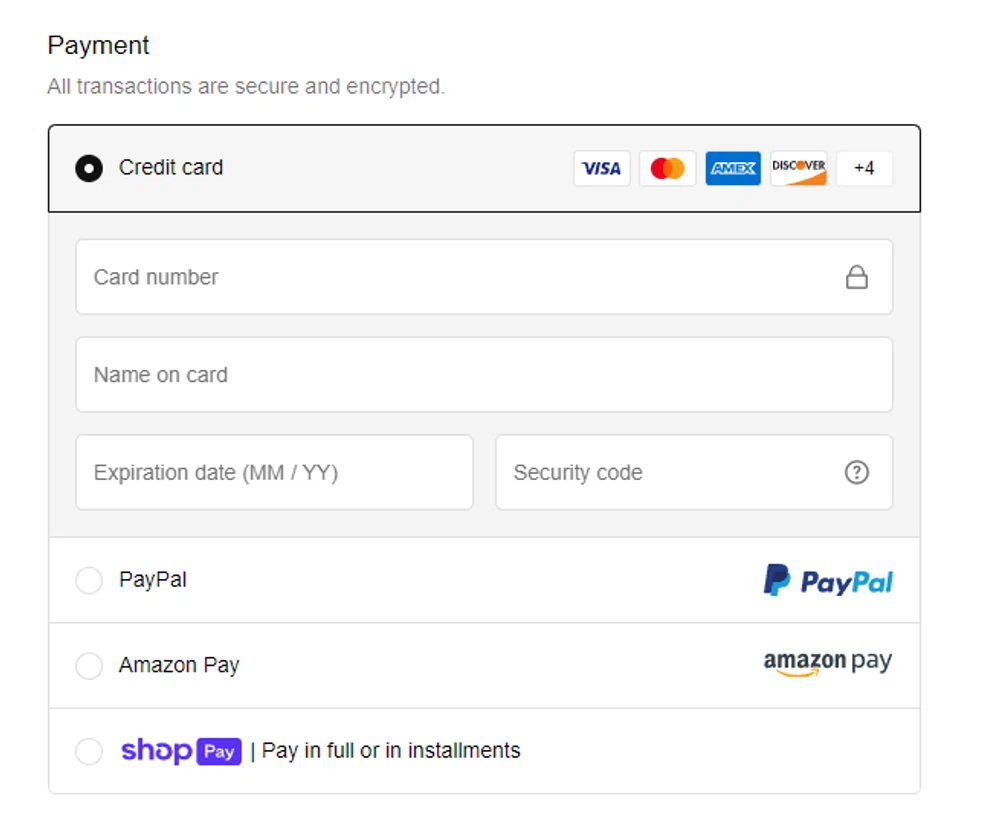Click the security code help icon
The width and height of the screenshot is (1000, 832).
point(857,472)
